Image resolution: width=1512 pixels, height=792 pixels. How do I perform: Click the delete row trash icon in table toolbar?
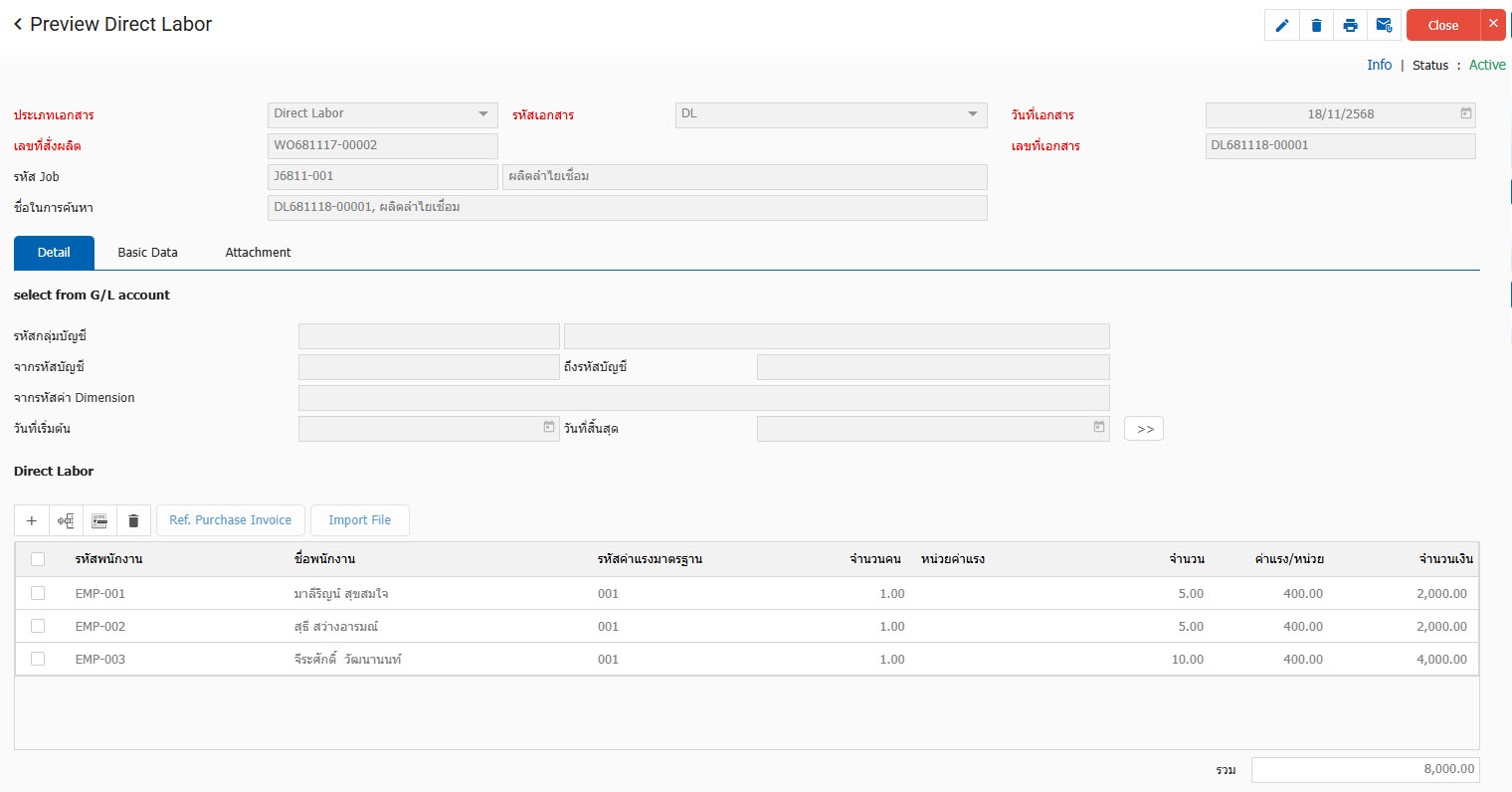[x=133, y=520]
